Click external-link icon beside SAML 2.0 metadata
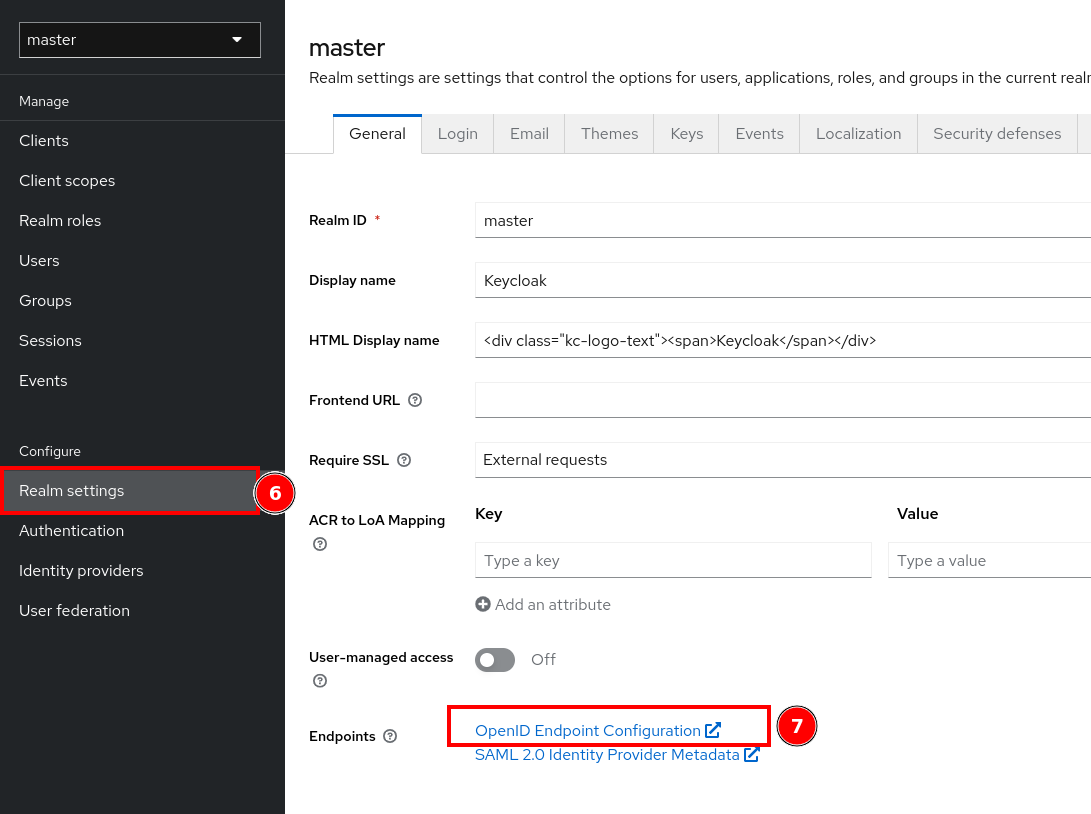The height and width of the screenshot is (814, 1091). coord(752,755)
